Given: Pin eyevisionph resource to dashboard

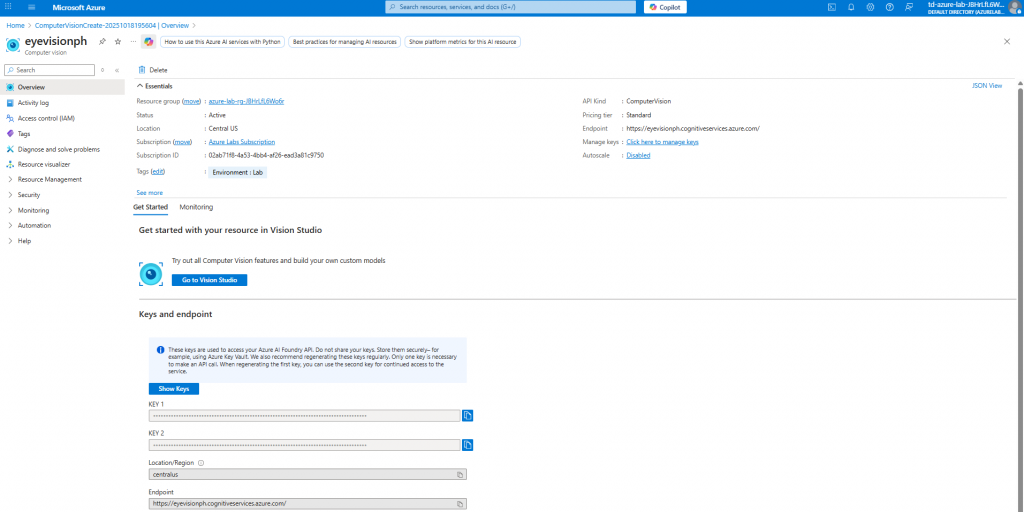Looking at the screenshot, I should pos(102,42).
